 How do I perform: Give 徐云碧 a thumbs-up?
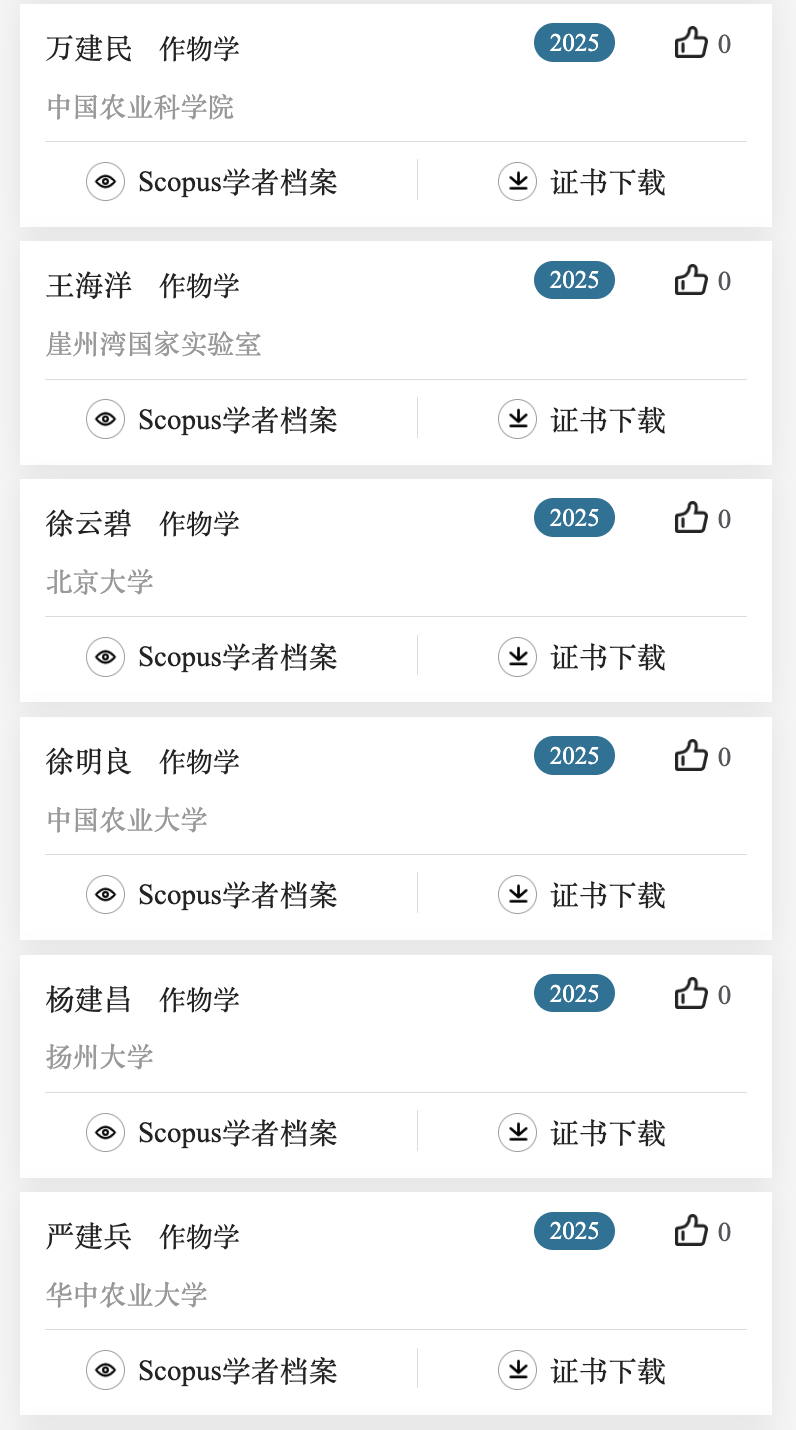click(691, 518)
